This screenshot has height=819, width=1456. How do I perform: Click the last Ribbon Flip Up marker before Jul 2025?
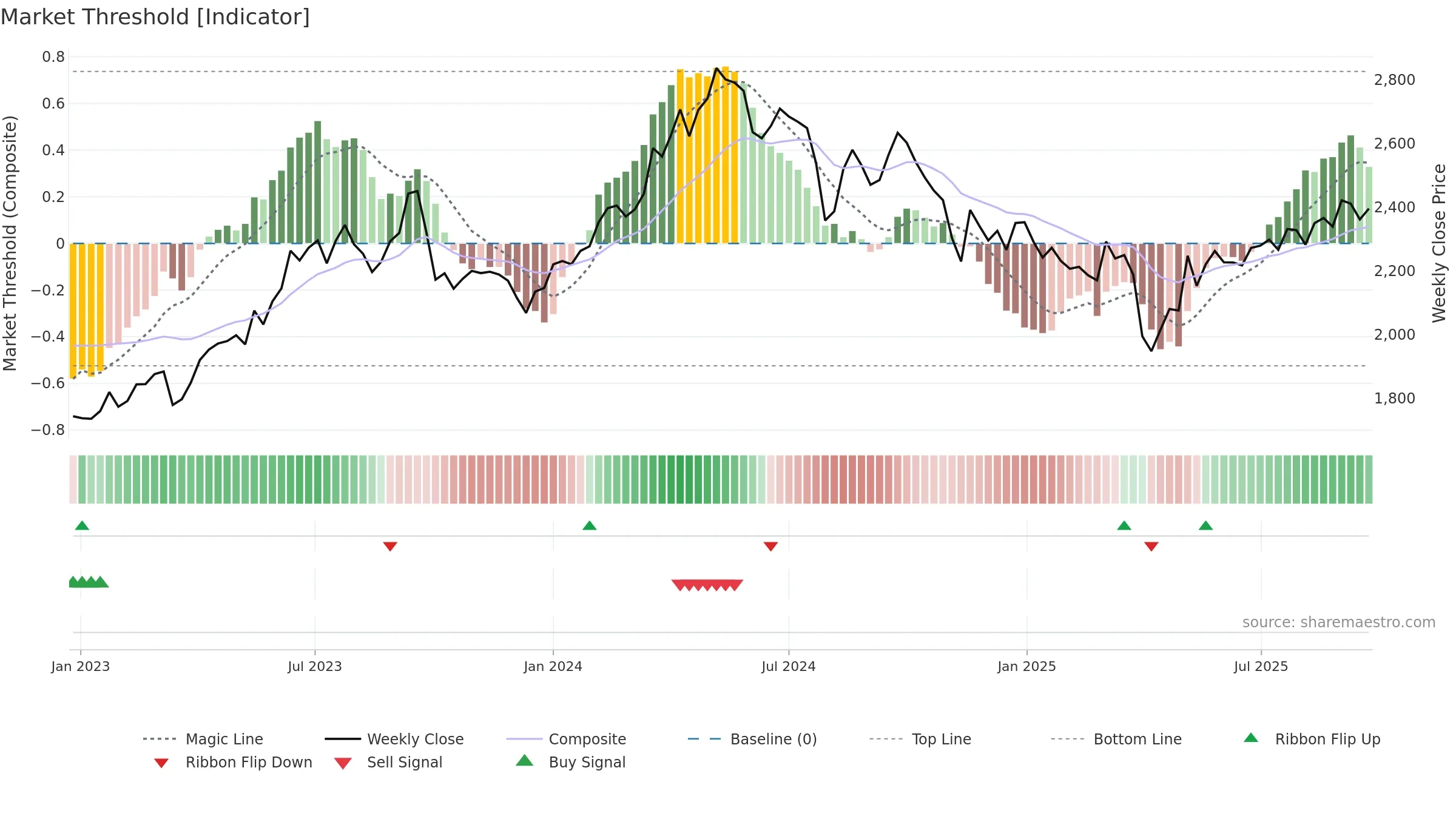point(1205,525)
